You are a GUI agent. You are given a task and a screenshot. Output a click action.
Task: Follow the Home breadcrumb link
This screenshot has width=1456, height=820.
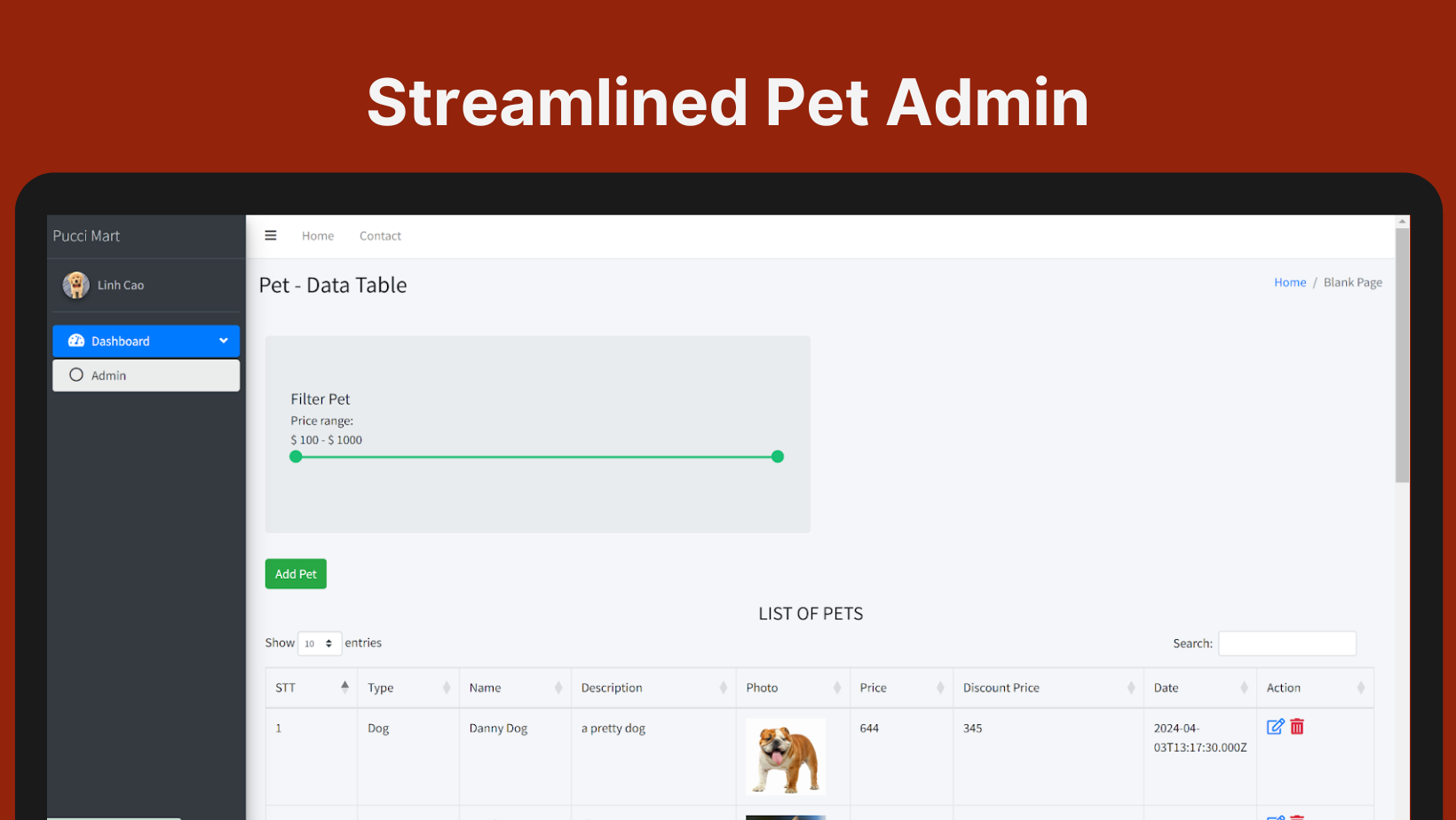click(x=1290, y=282)
